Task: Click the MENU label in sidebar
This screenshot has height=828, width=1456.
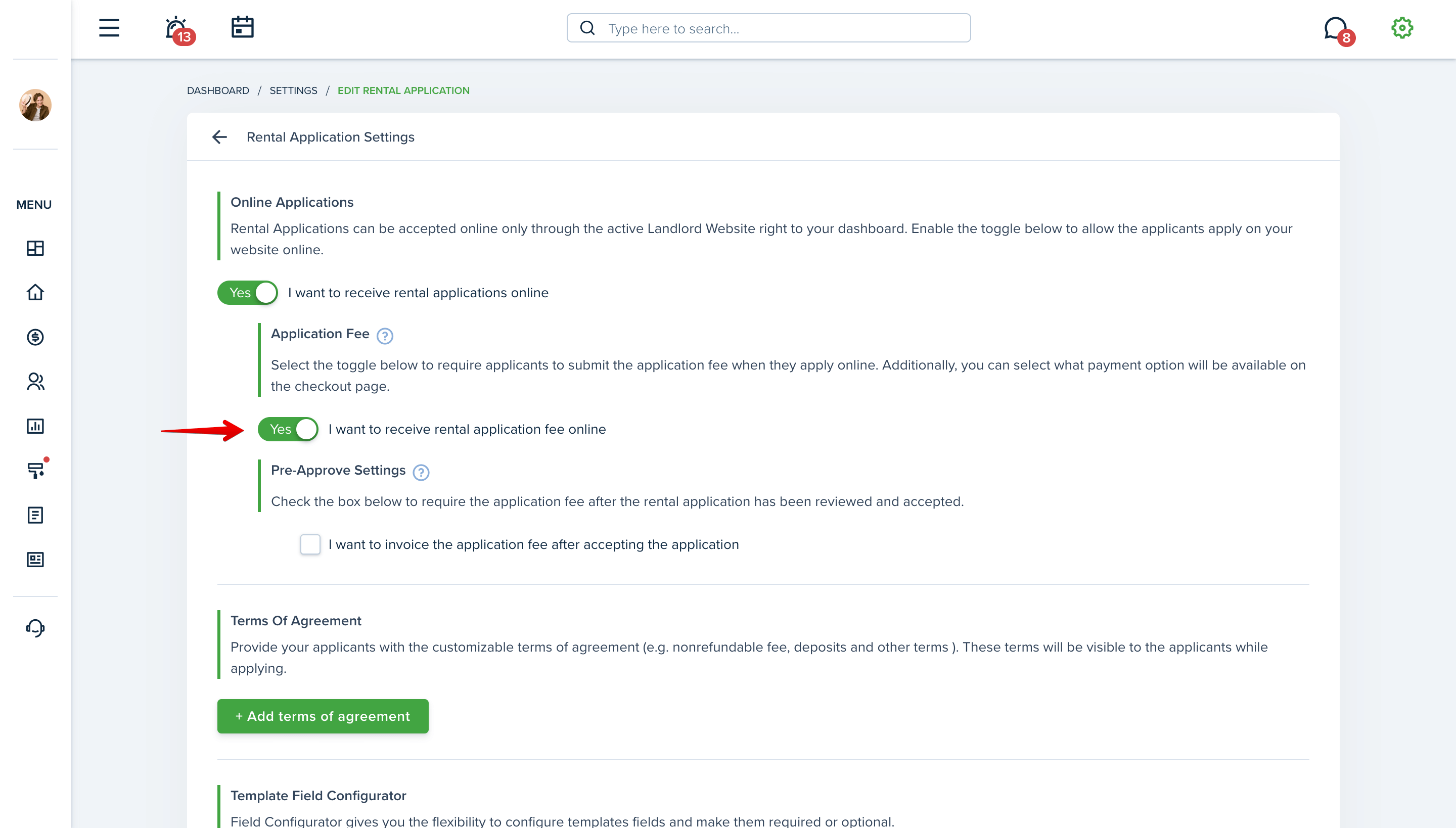Action: [33, 205]
